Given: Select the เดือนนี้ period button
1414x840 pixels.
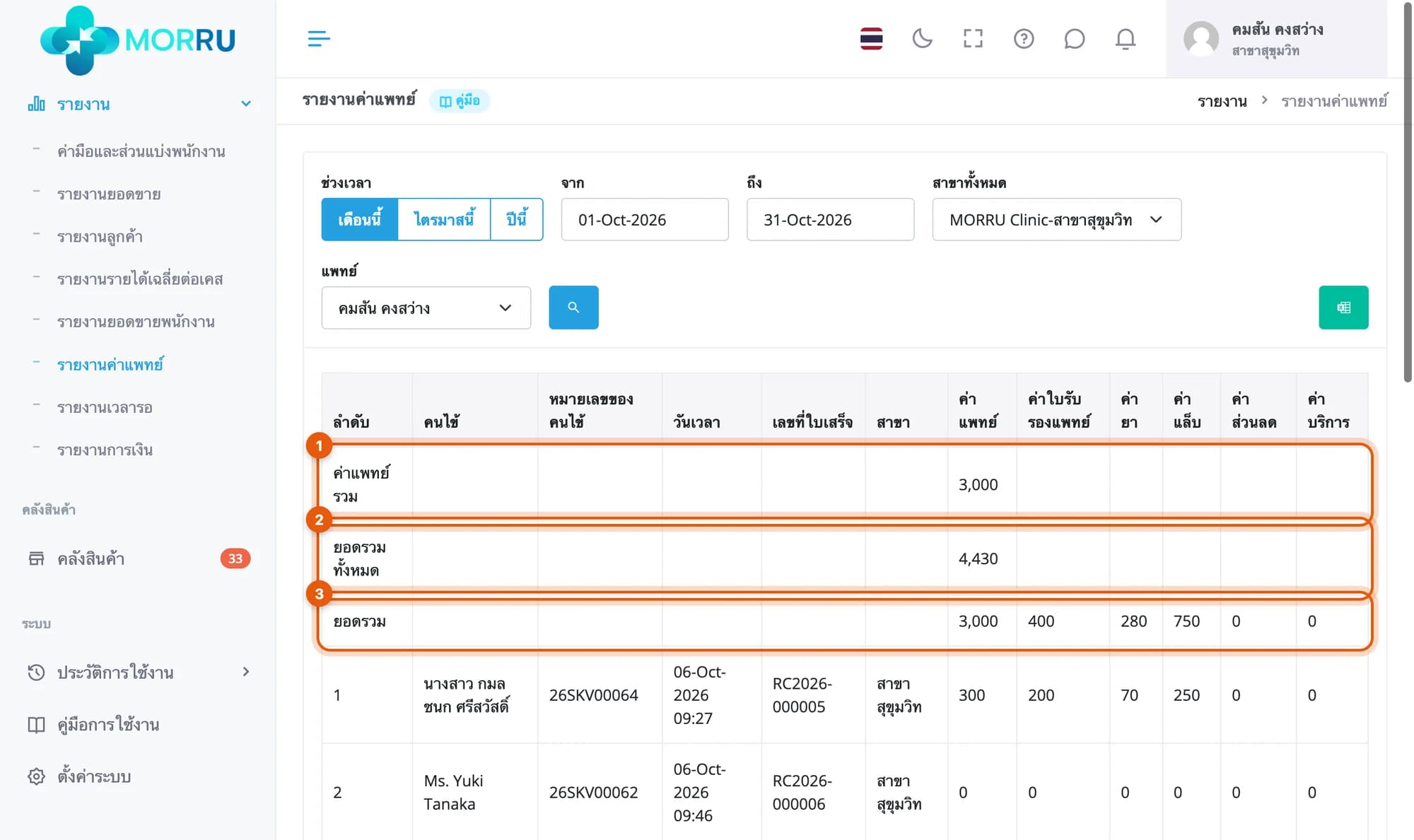Looking at the screenshot, I should point(360,219).
